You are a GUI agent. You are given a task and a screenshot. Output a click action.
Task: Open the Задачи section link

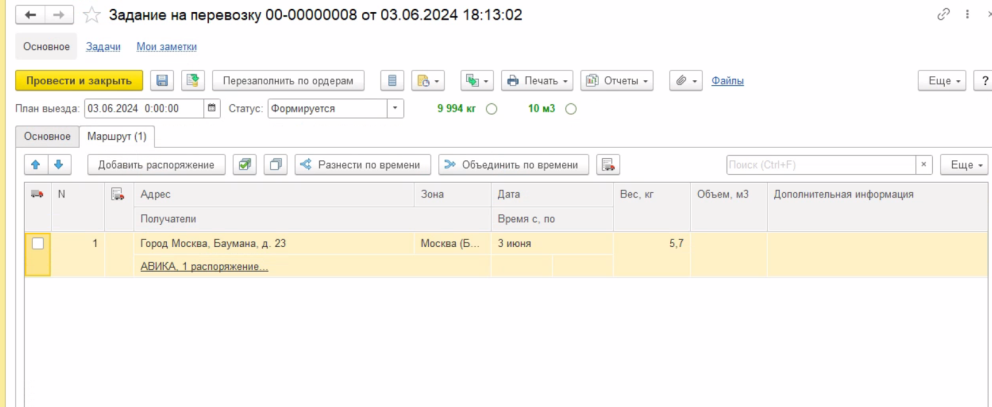[x=103, y=47]
